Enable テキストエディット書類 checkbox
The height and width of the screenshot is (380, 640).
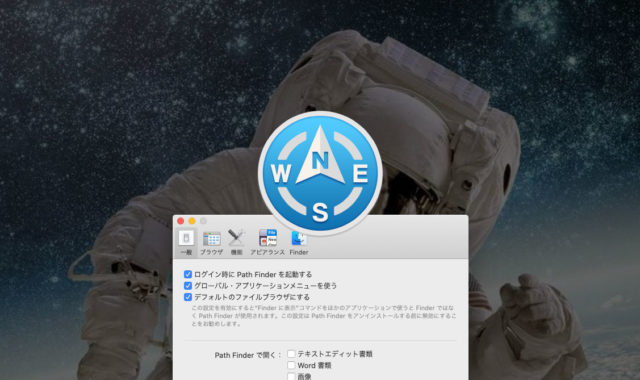[291, 353]
